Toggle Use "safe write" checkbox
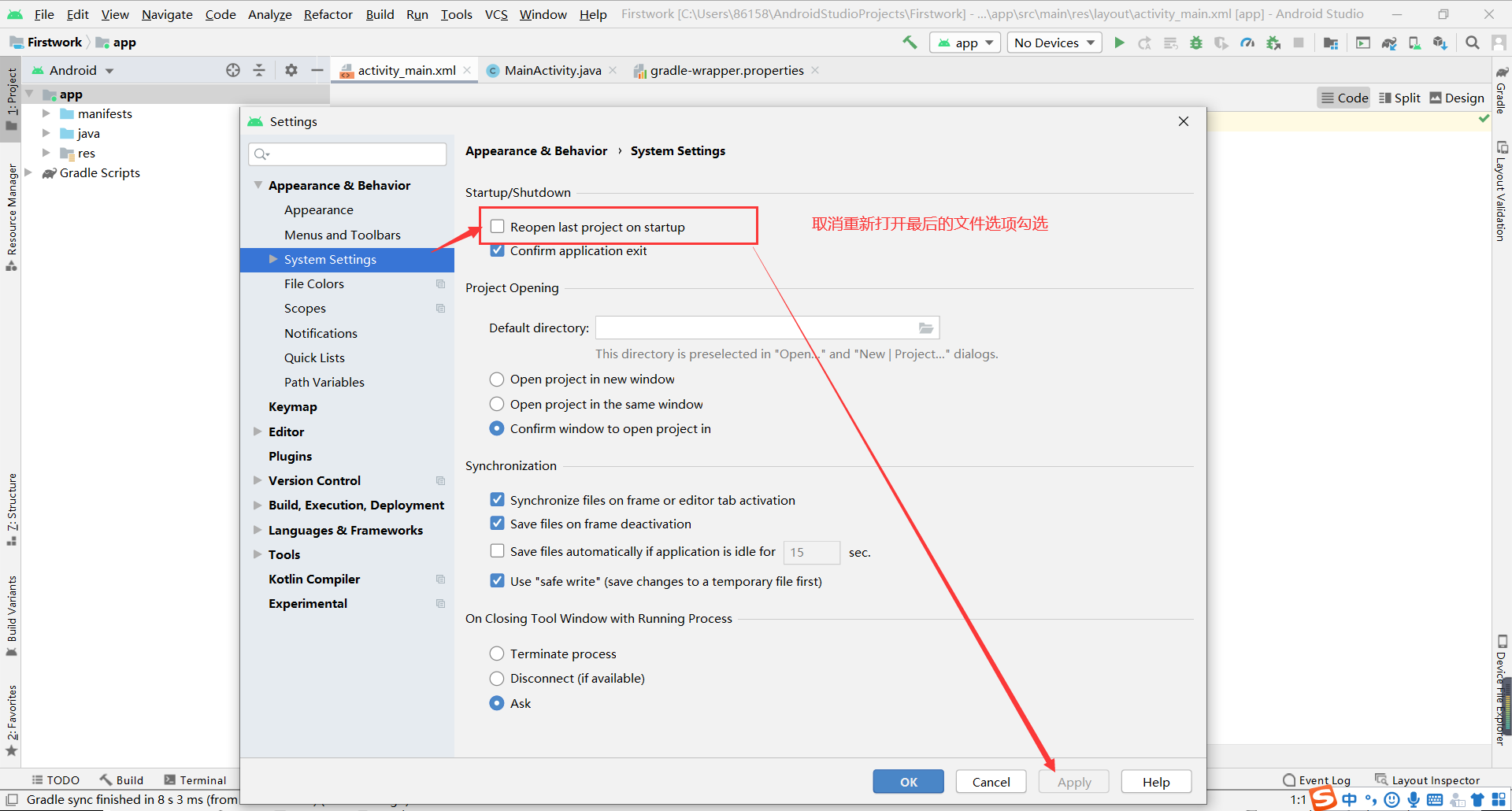Screen dimensions: 1512x811 [x=497, y=580]
